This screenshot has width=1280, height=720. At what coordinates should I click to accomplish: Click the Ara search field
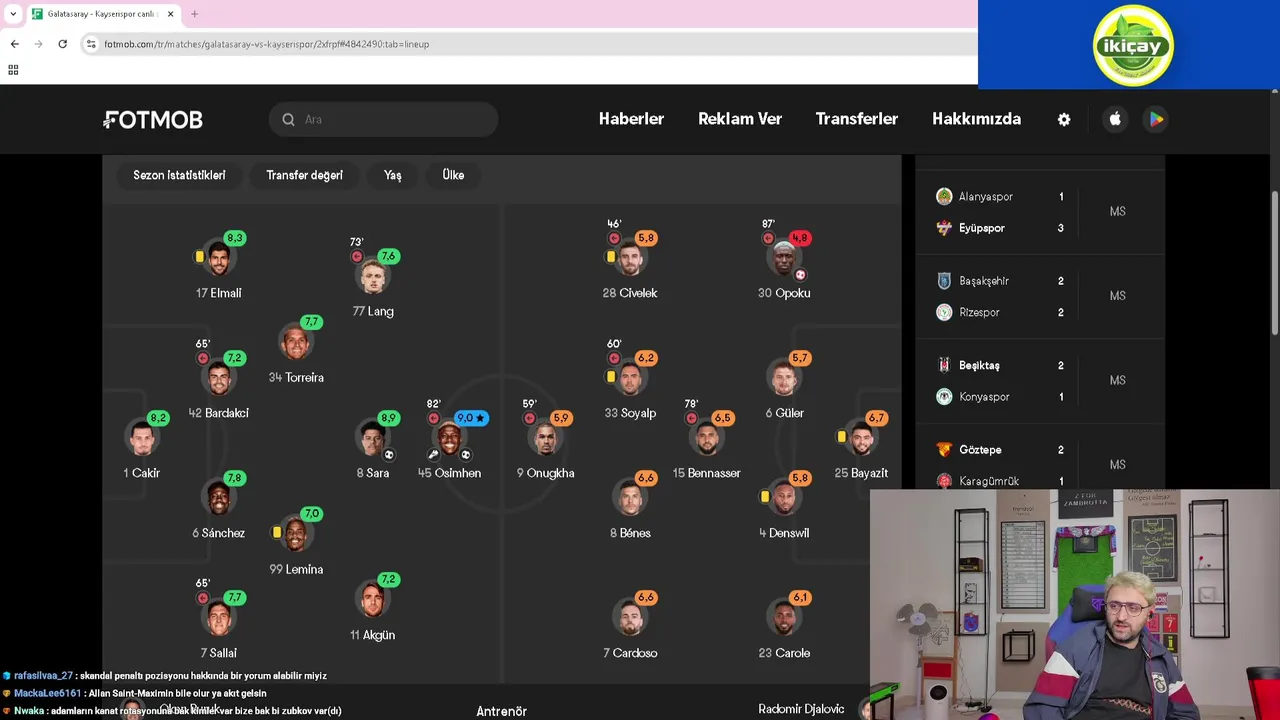[x=383, y=119]
